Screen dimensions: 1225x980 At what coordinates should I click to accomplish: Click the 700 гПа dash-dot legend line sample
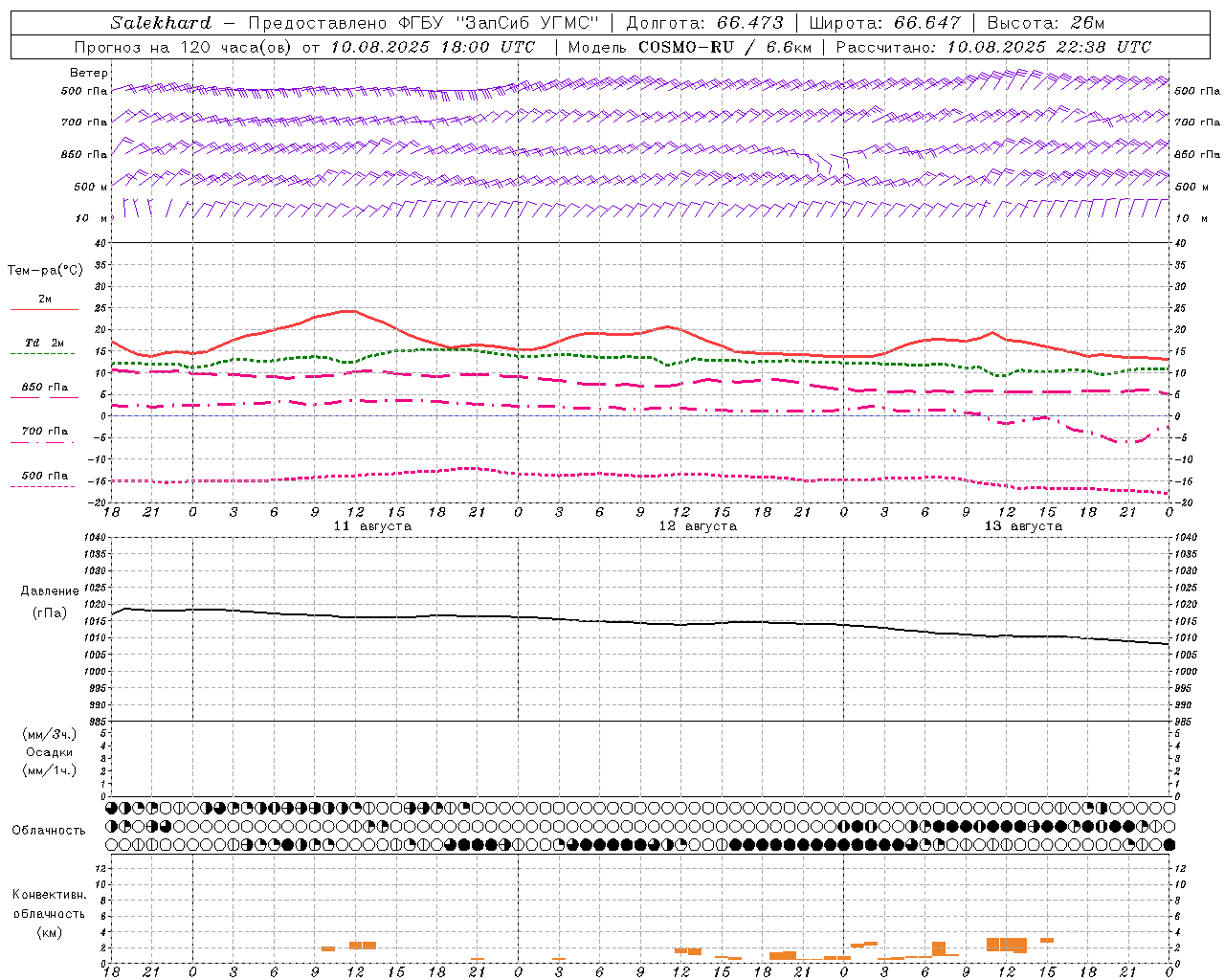pos(42,442)
